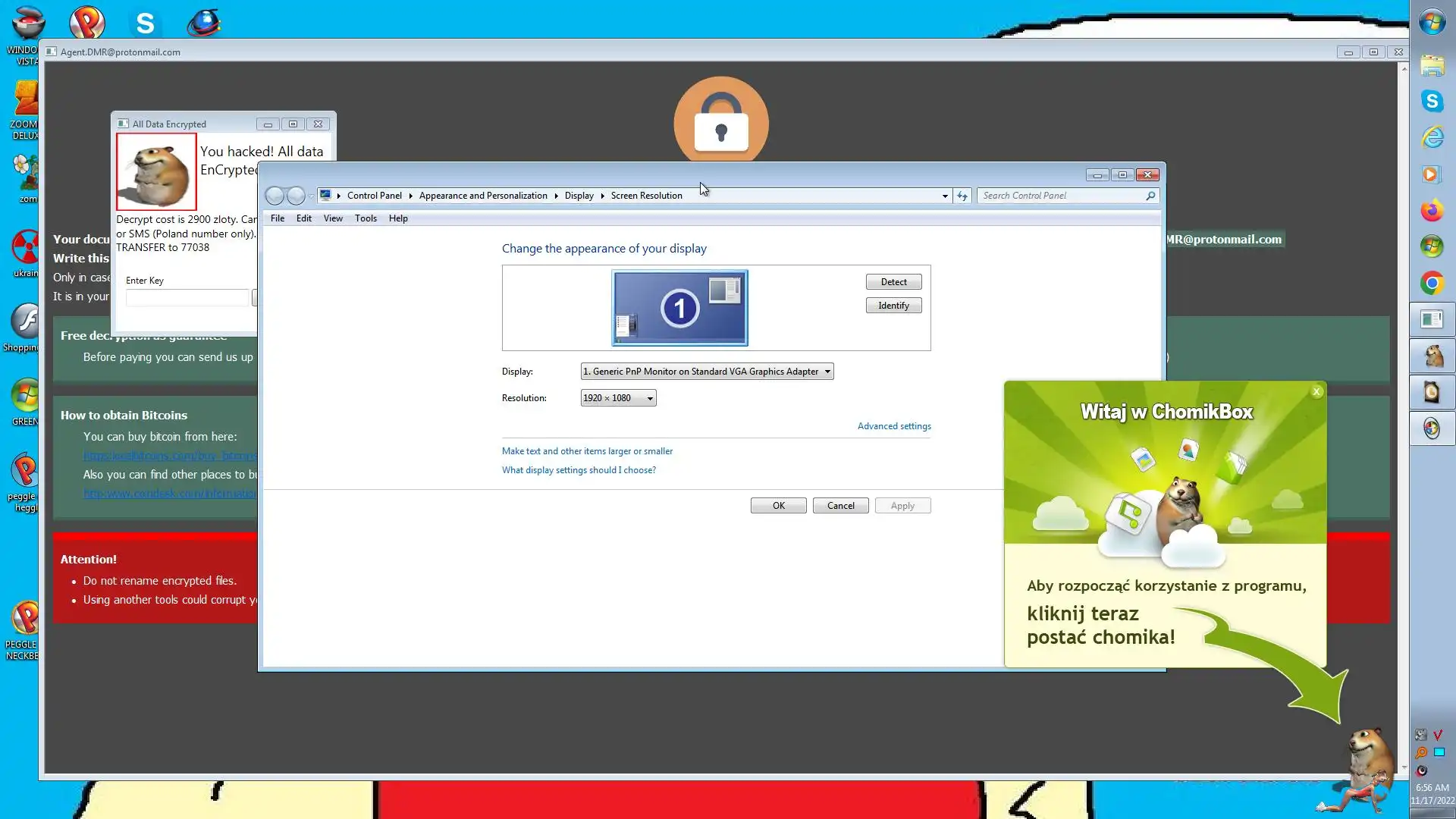Click the Advanced settings link
This screenshot has width=1456, height=819.
(x=894, y=426)
